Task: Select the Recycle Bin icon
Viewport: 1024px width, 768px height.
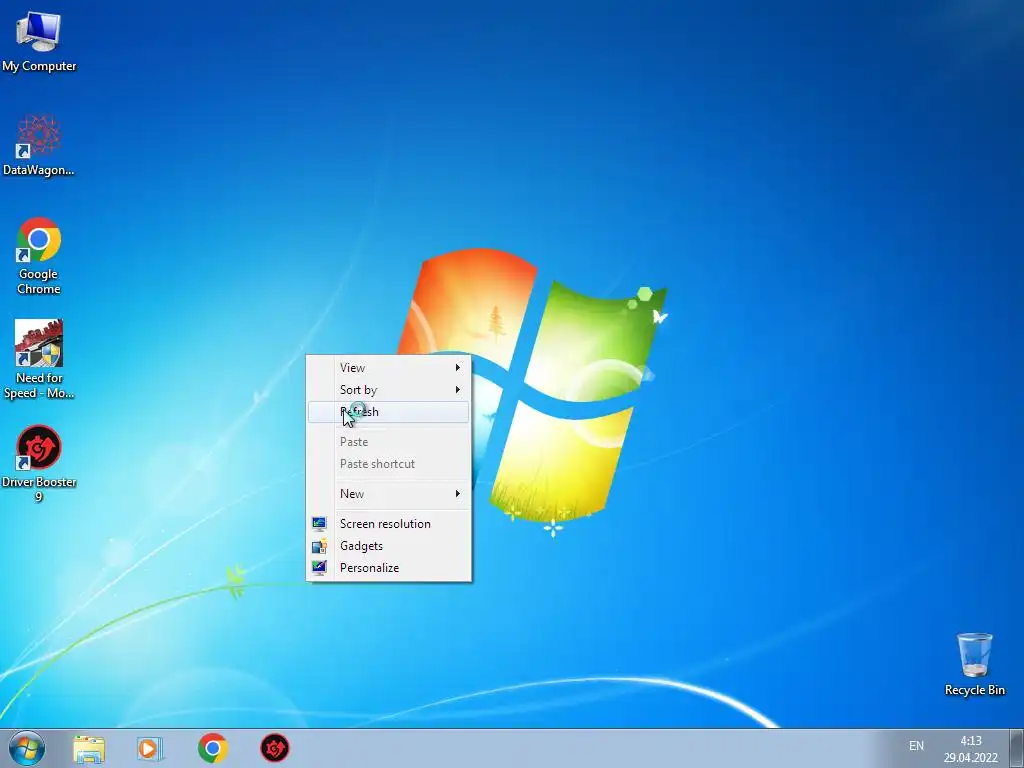Action: (x=974, y=664)
